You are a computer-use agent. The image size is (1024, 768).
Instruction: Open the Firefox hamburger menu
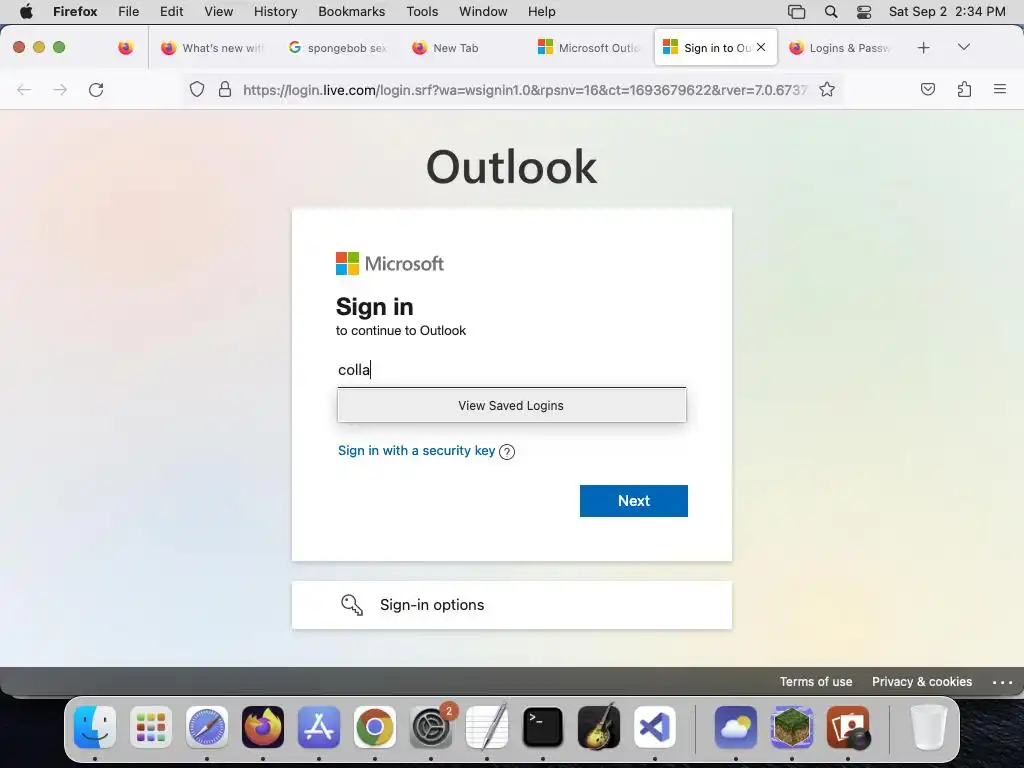1000,89
